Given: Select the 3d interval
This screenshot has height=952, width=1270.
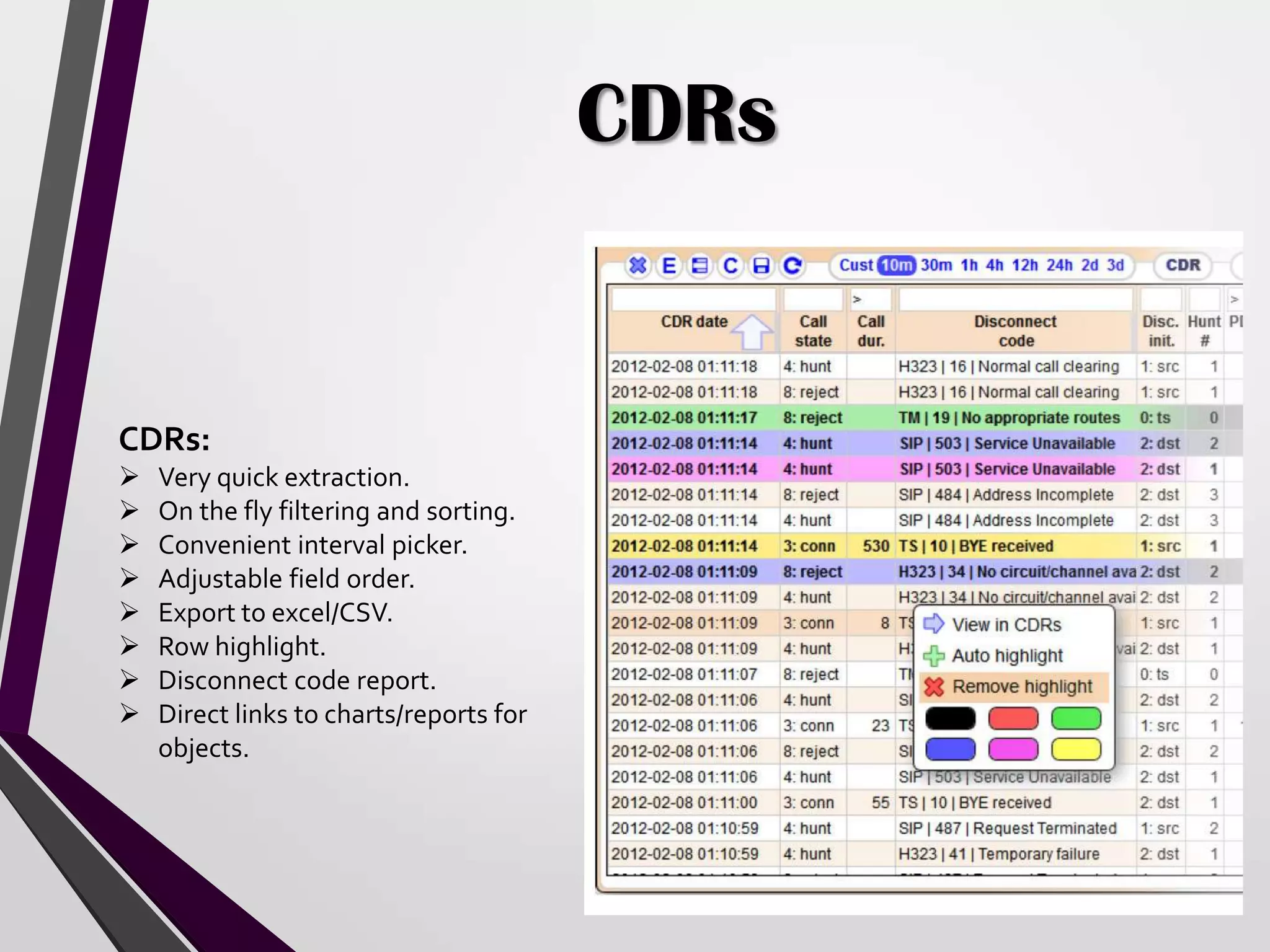Looking at the screenshot, I should pos(1116,265).
